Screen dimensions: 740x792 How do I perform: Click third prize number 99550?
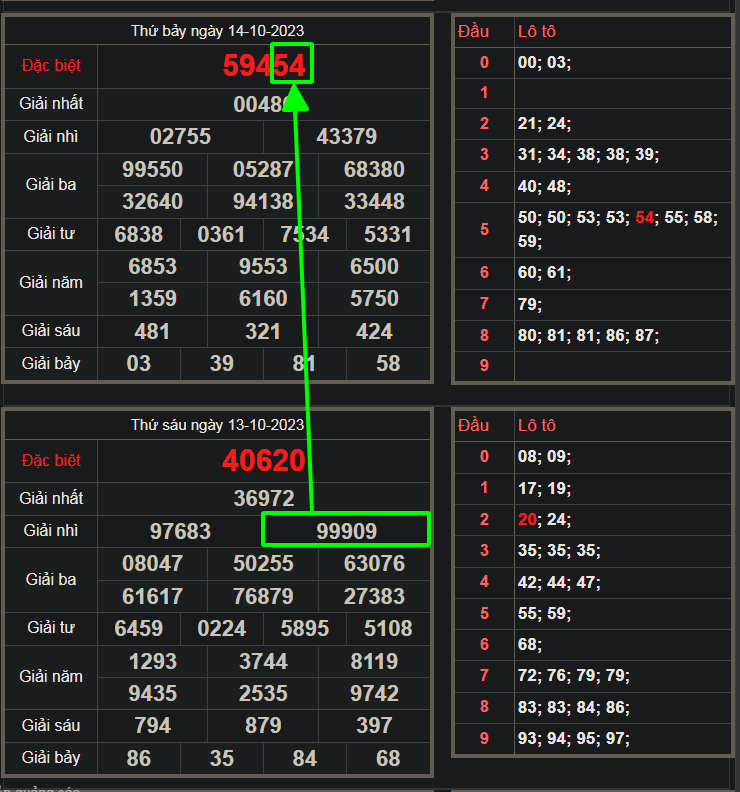coord(152,169)
